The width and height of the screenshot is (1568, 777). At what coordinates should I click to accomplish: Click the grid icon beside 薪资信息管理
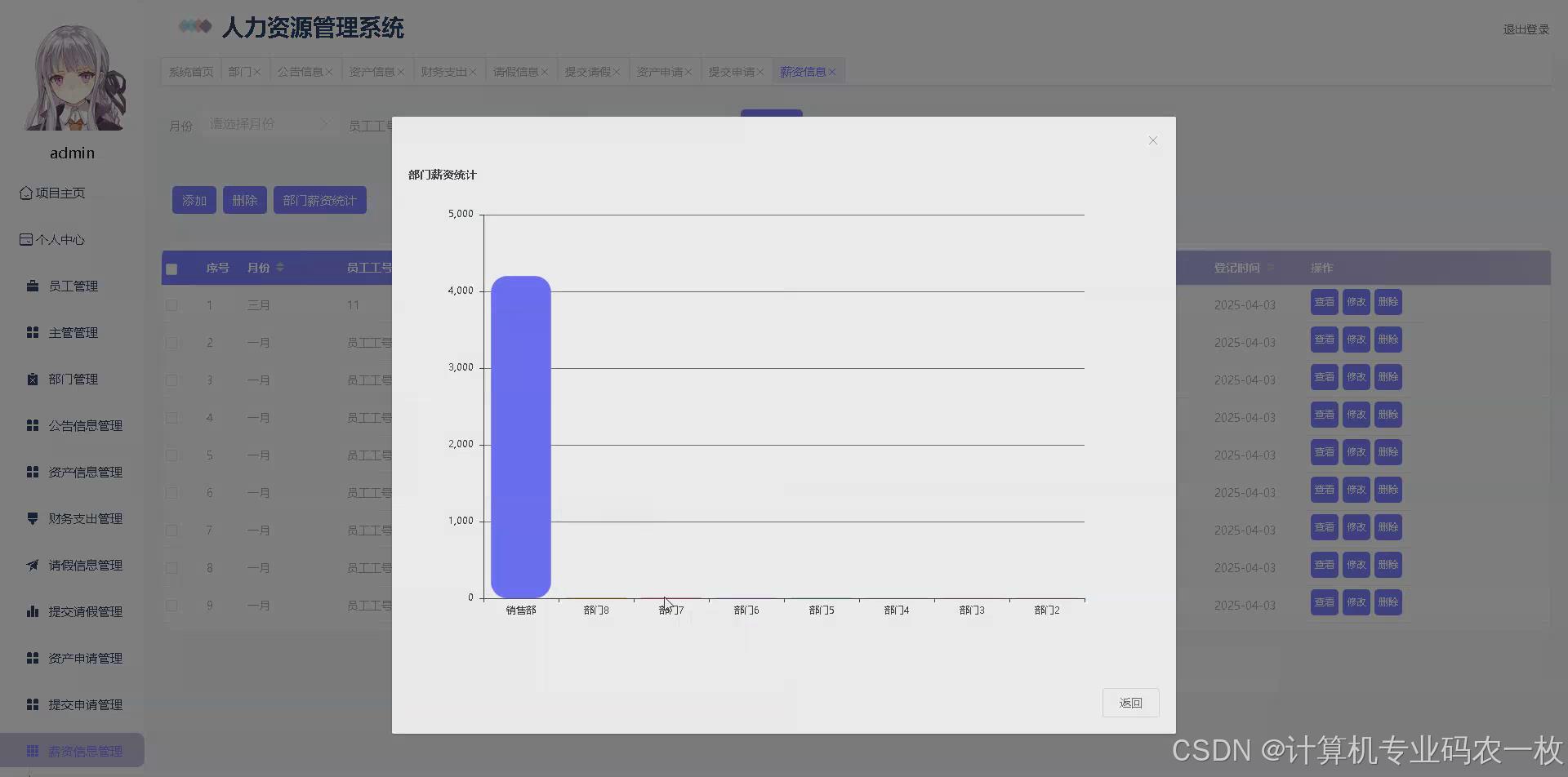point(33,751)
